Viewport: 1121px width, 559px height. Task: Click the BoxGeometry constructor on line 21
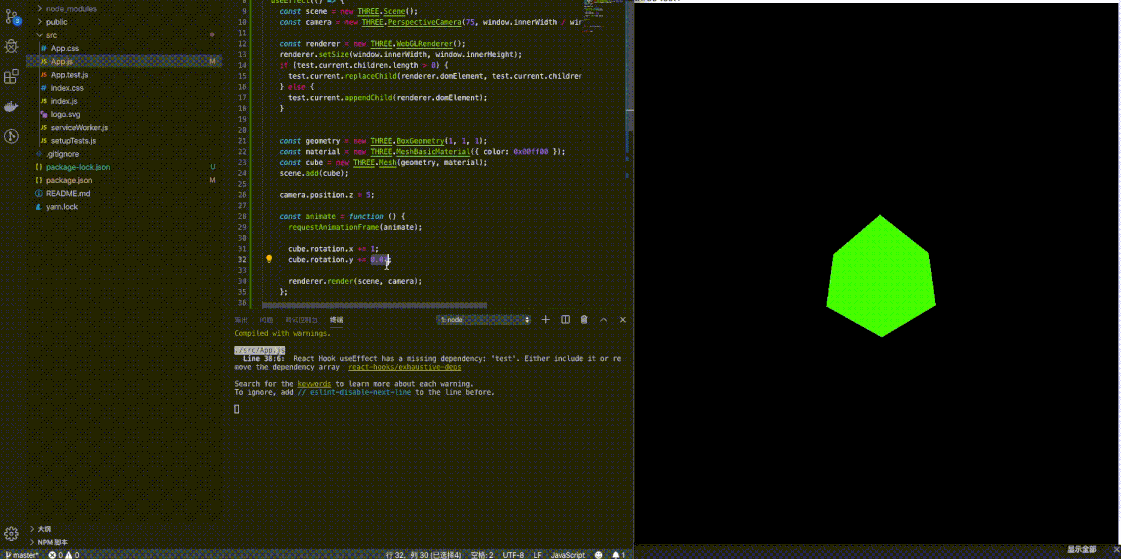click(x=420, y=141)
